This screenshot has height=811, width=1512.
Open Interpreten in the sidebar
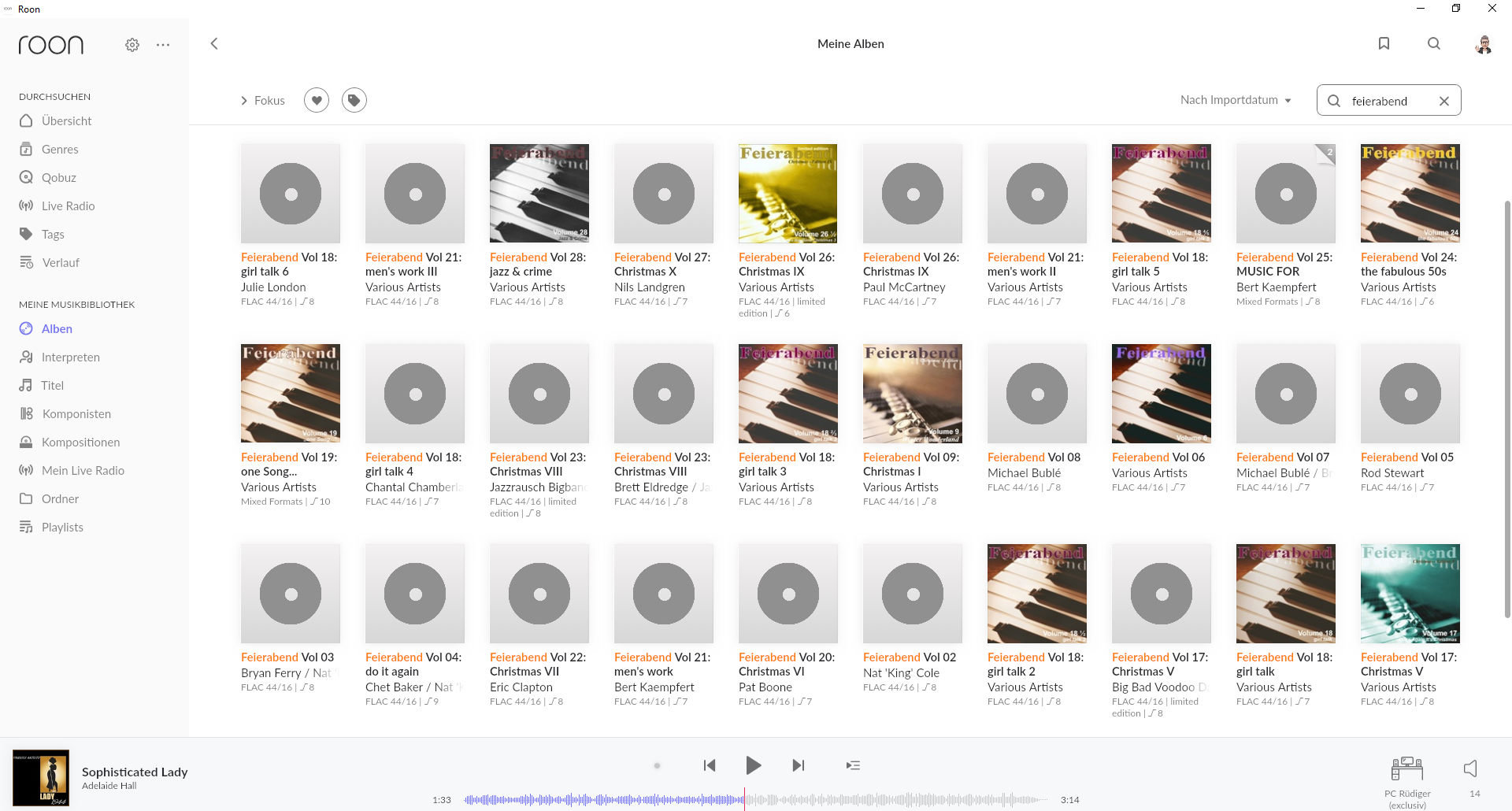(x=71, y=357)
